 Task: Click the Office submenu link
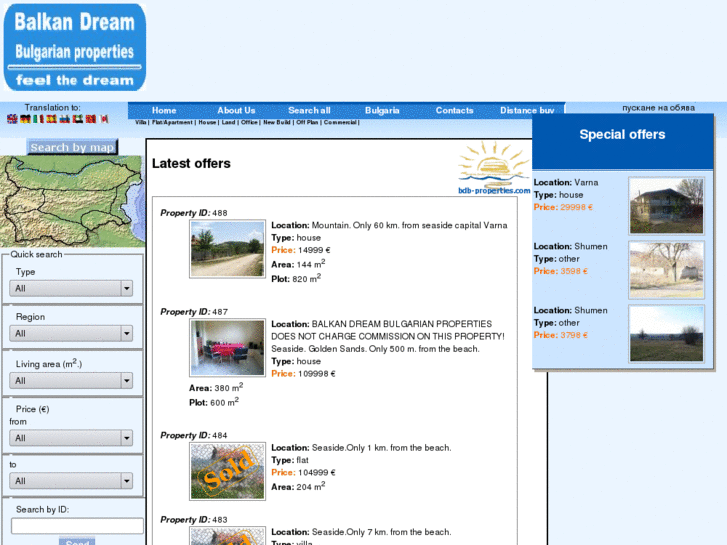click(x=249, y=122)
